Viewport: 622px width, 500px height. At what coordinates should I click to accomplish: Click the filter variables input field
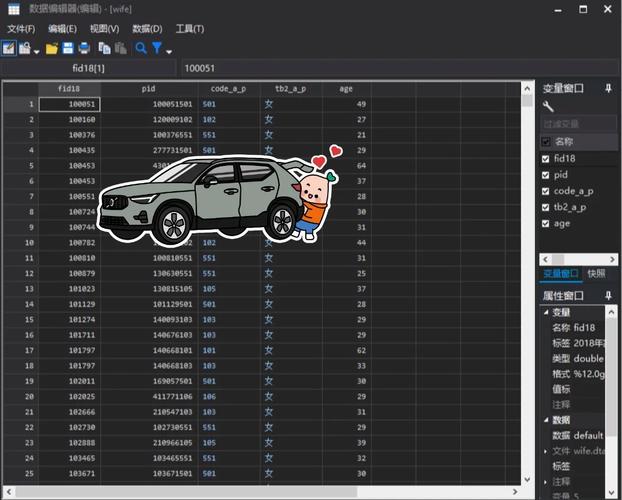point(579,124)
